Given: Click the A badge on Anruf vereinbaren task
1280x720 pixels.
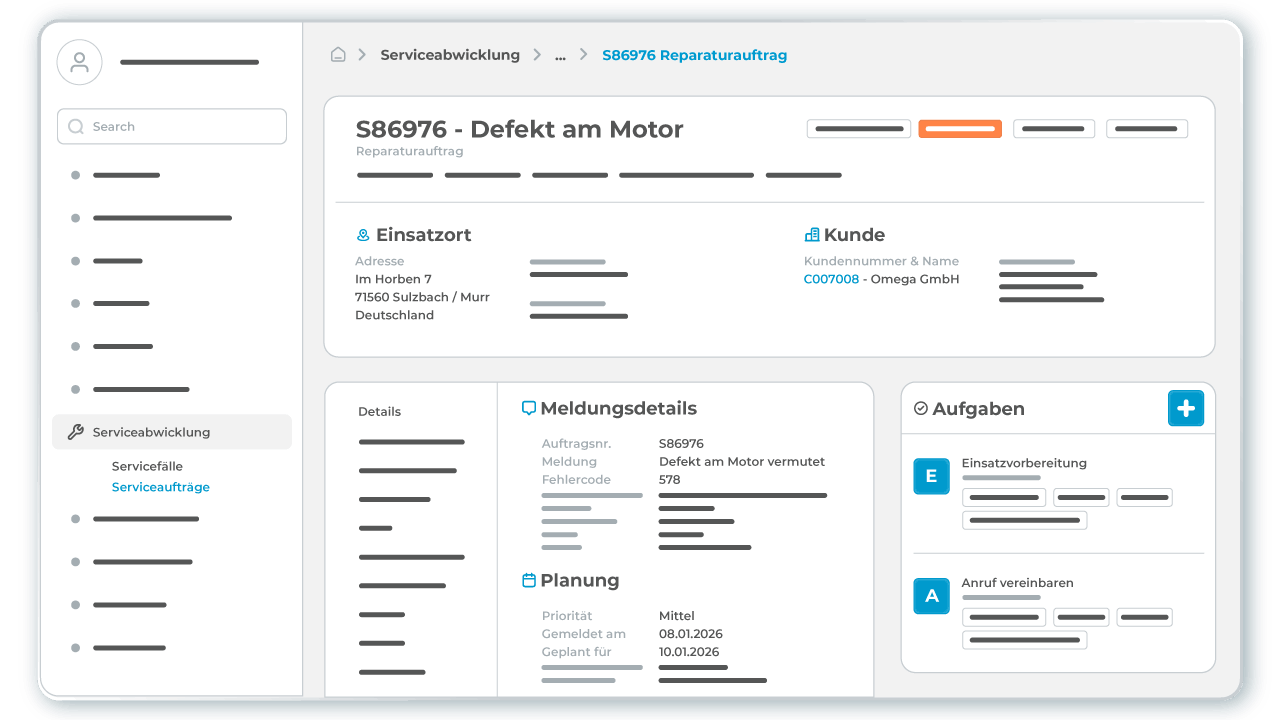Looking at the screenshot, I should [x=931, y=596].
